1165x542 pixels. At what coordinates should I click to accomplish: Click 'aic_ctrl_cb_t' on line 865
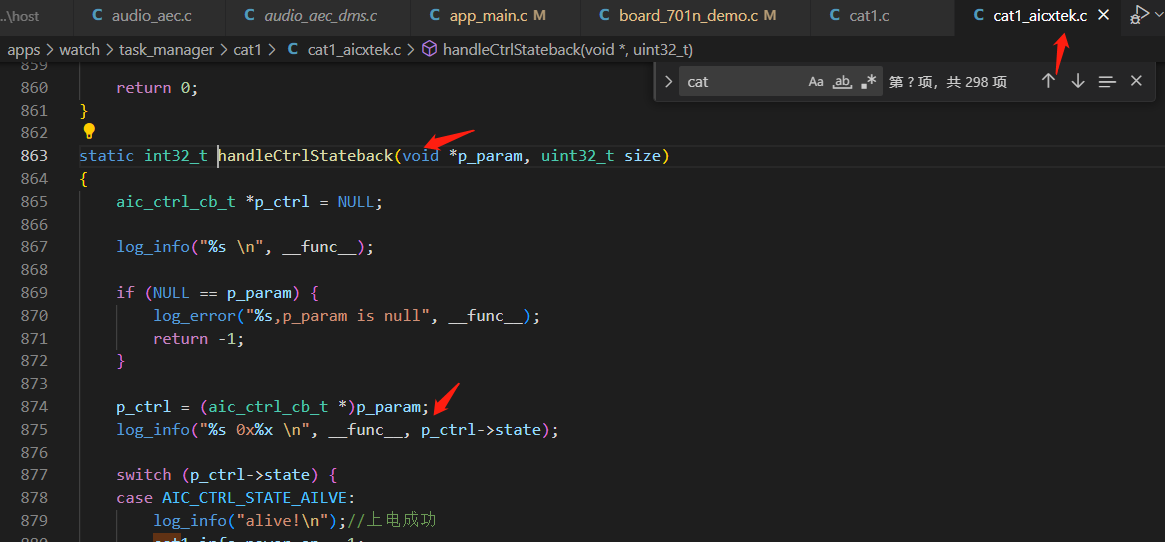[x=176, y=201]
